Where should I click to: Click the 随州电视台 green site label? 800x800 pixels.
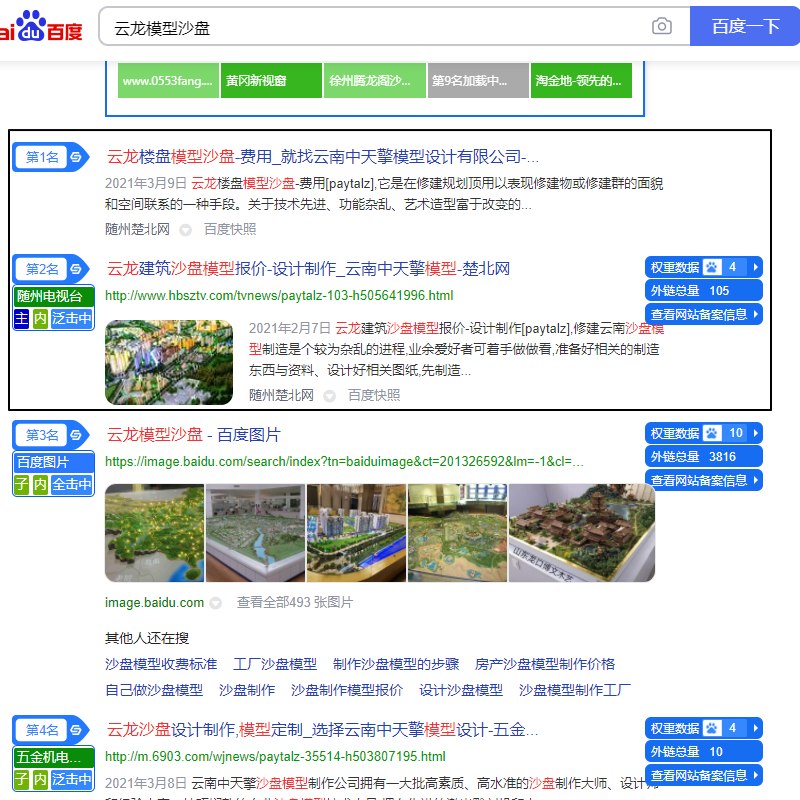point(54,296)
